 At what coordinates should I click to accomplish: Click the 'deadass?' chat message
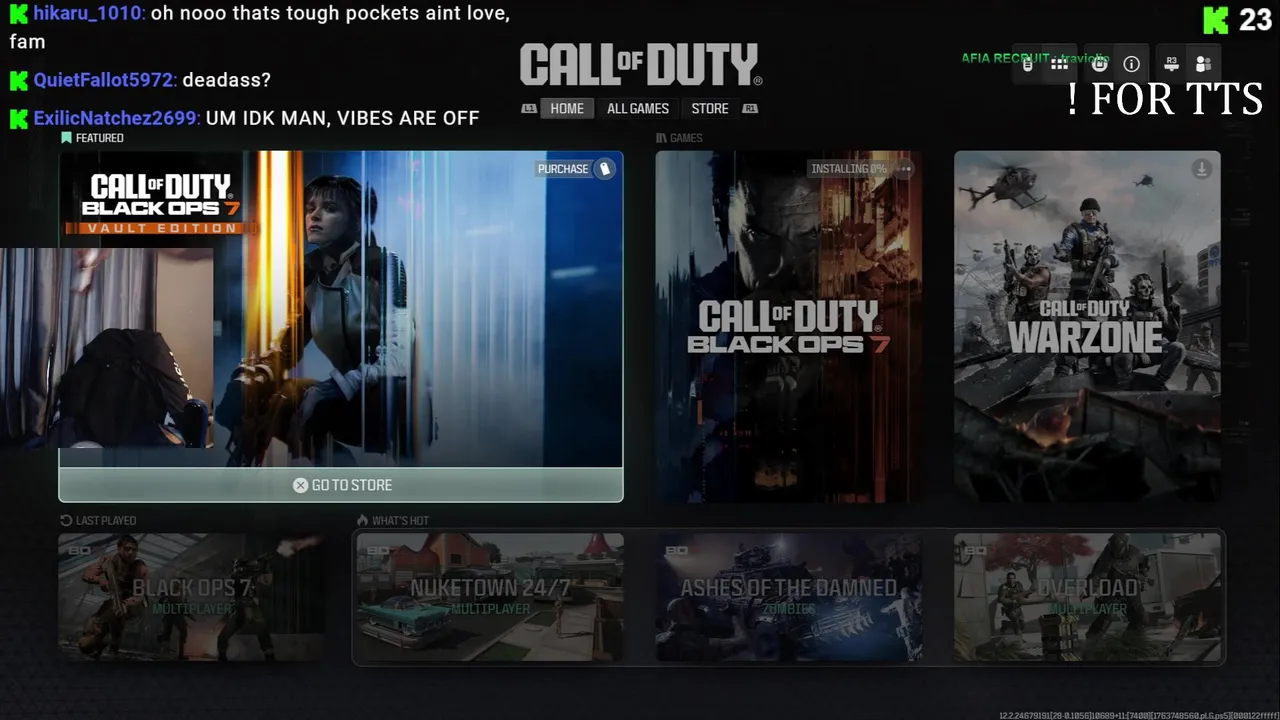click(x=226, y=80)
